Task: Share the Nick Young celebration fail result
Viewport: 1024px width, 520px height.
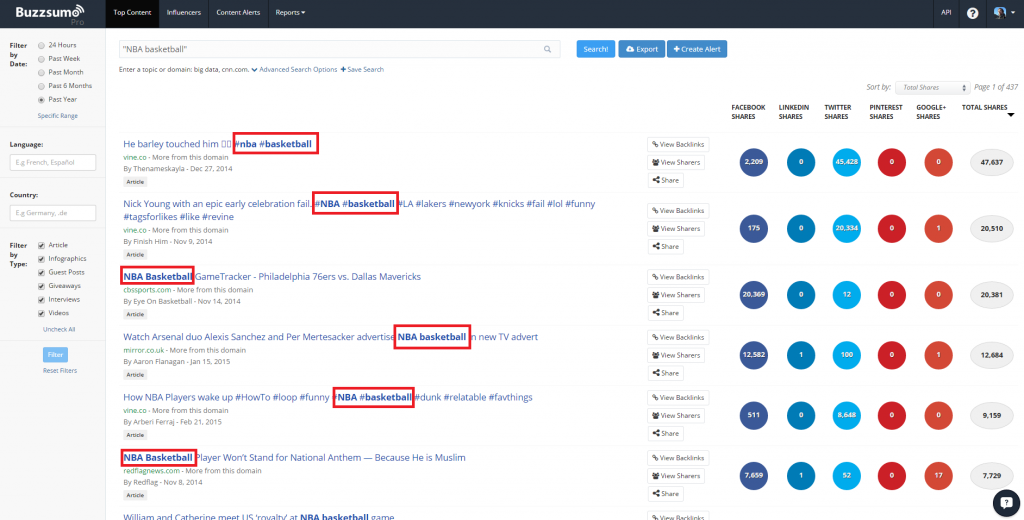Action: (x=665, y=247)
